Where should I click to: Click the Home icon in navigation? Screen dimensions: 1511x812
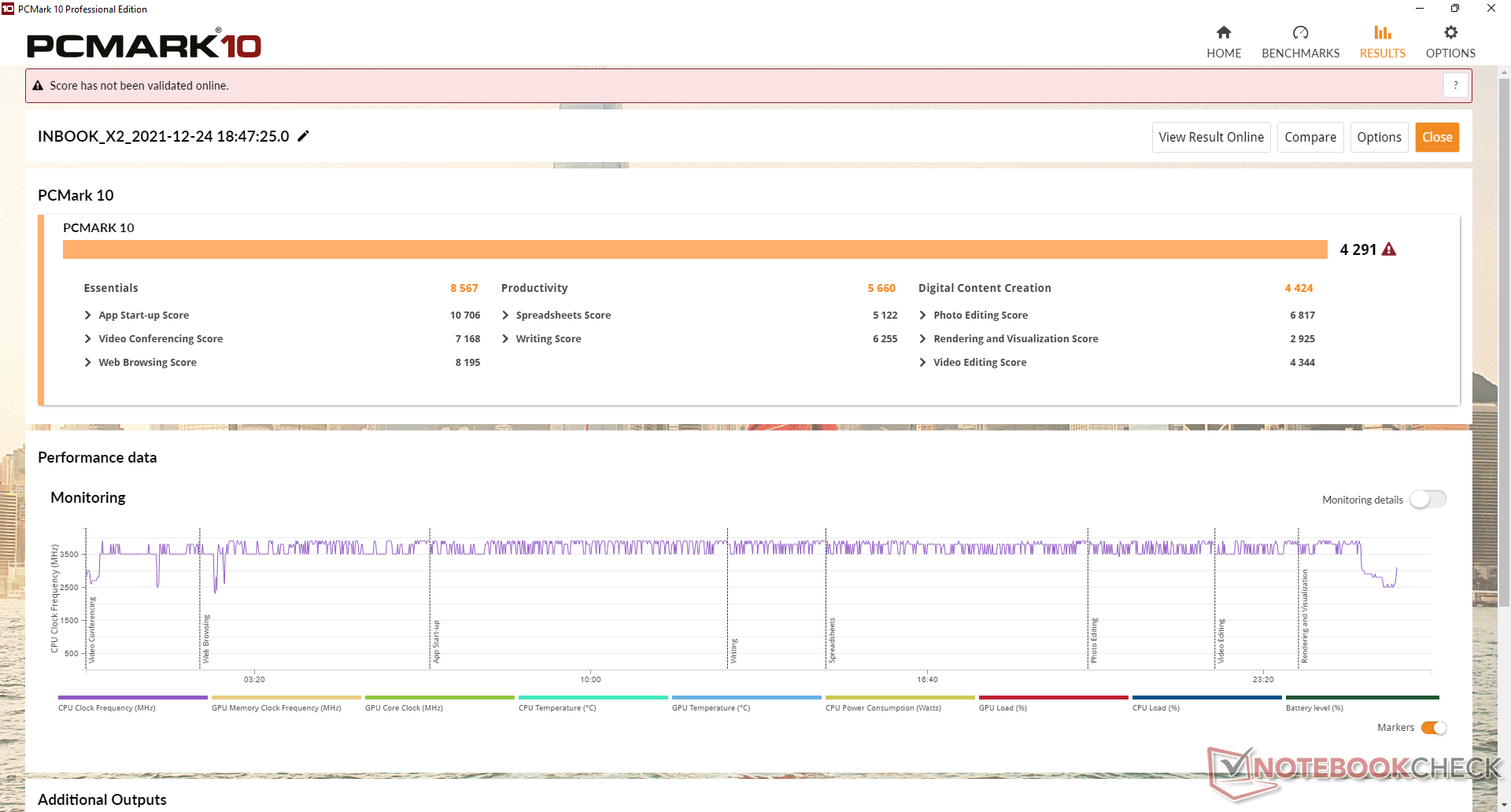[x=1223, y=32]
